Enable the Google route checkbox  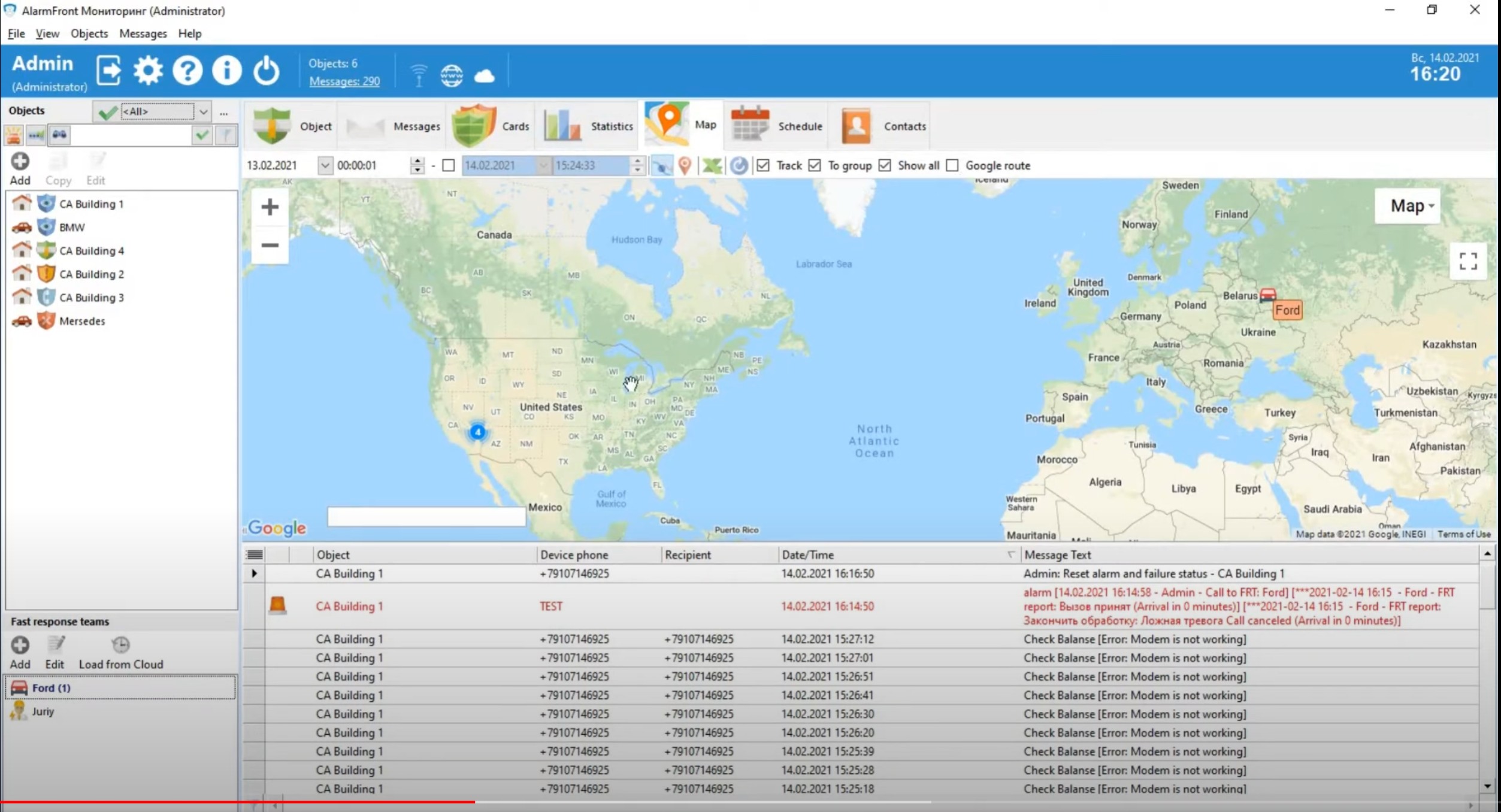click(952, 165)
